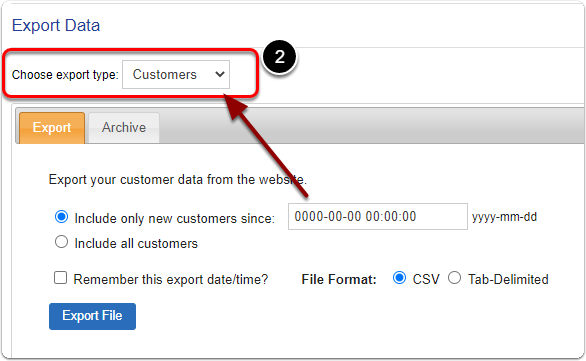
Task: Choose Tab-Delimited file format
Action: click(454, 278)
